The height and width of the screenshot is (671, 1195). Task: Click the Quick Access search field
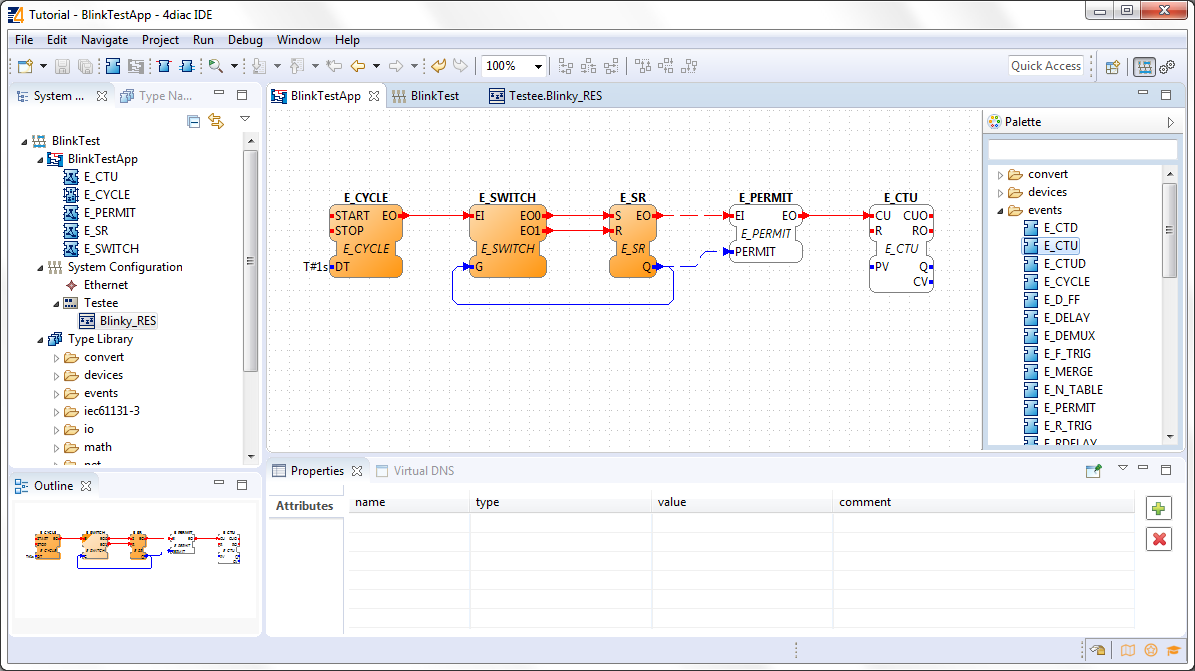click(x=1045, y=66)
